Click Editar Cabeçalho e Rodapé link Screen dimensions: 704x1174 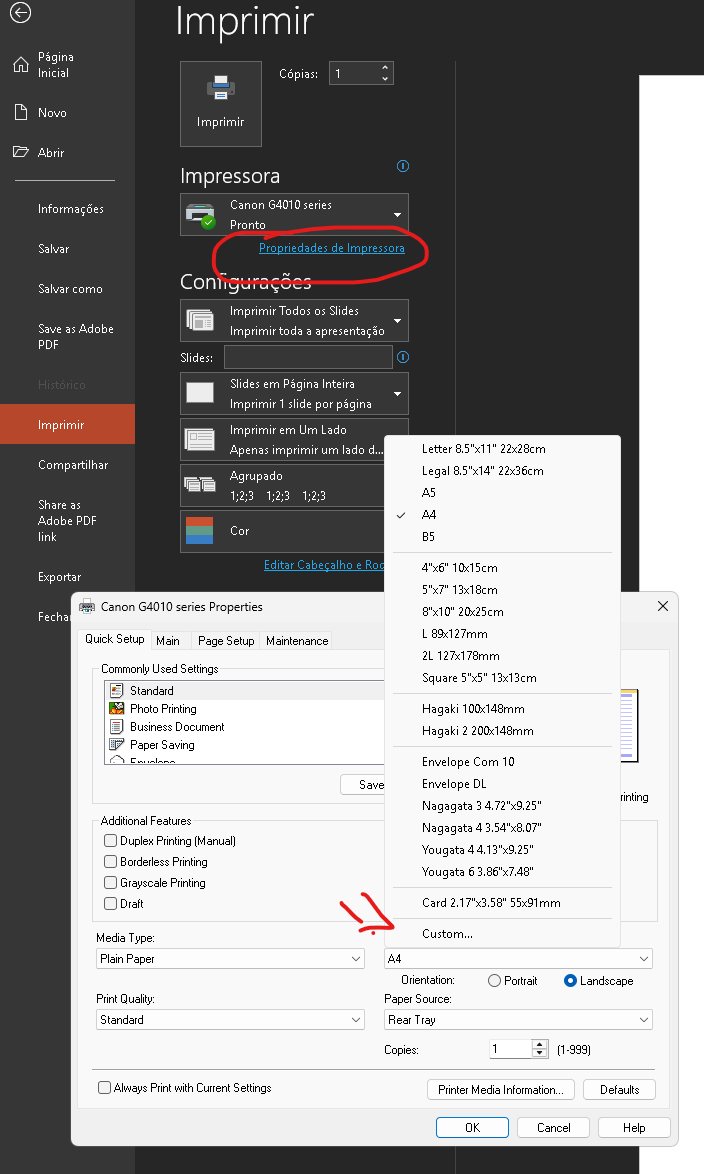pyautogui.click(x=324, y=565)
